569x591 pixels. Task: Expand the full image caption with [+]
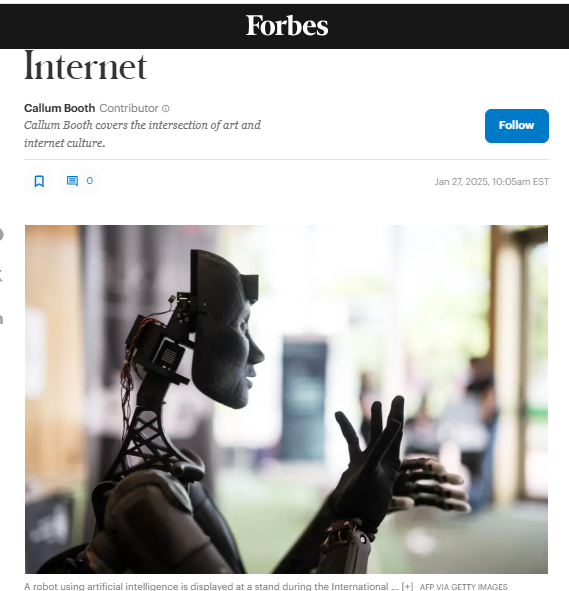point(407,586)
